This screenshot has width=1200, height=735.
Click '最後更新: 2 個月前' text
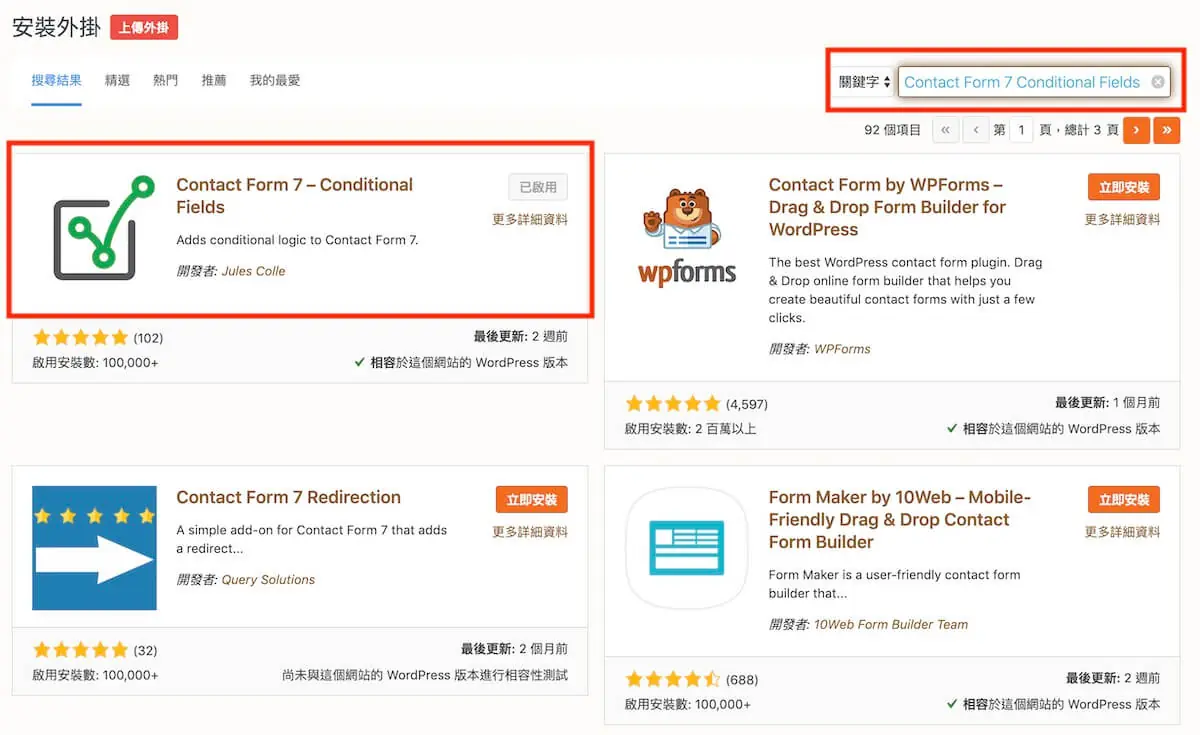[514, 649]
